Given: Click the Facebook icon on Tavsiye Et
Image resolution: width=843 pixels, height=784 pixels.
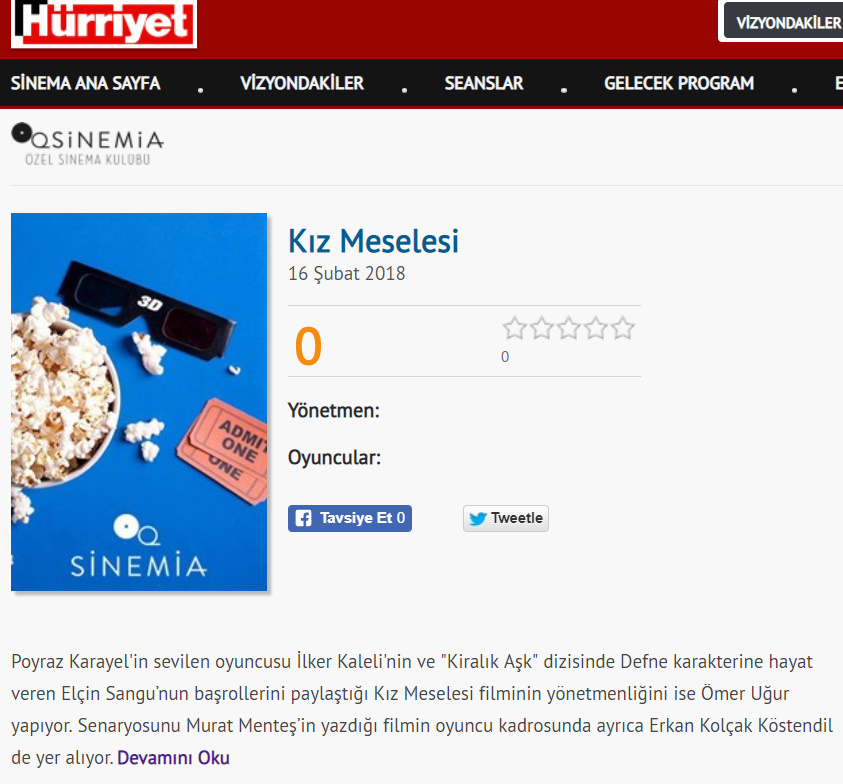Looking at the screenshot, I should pos(303,518).
